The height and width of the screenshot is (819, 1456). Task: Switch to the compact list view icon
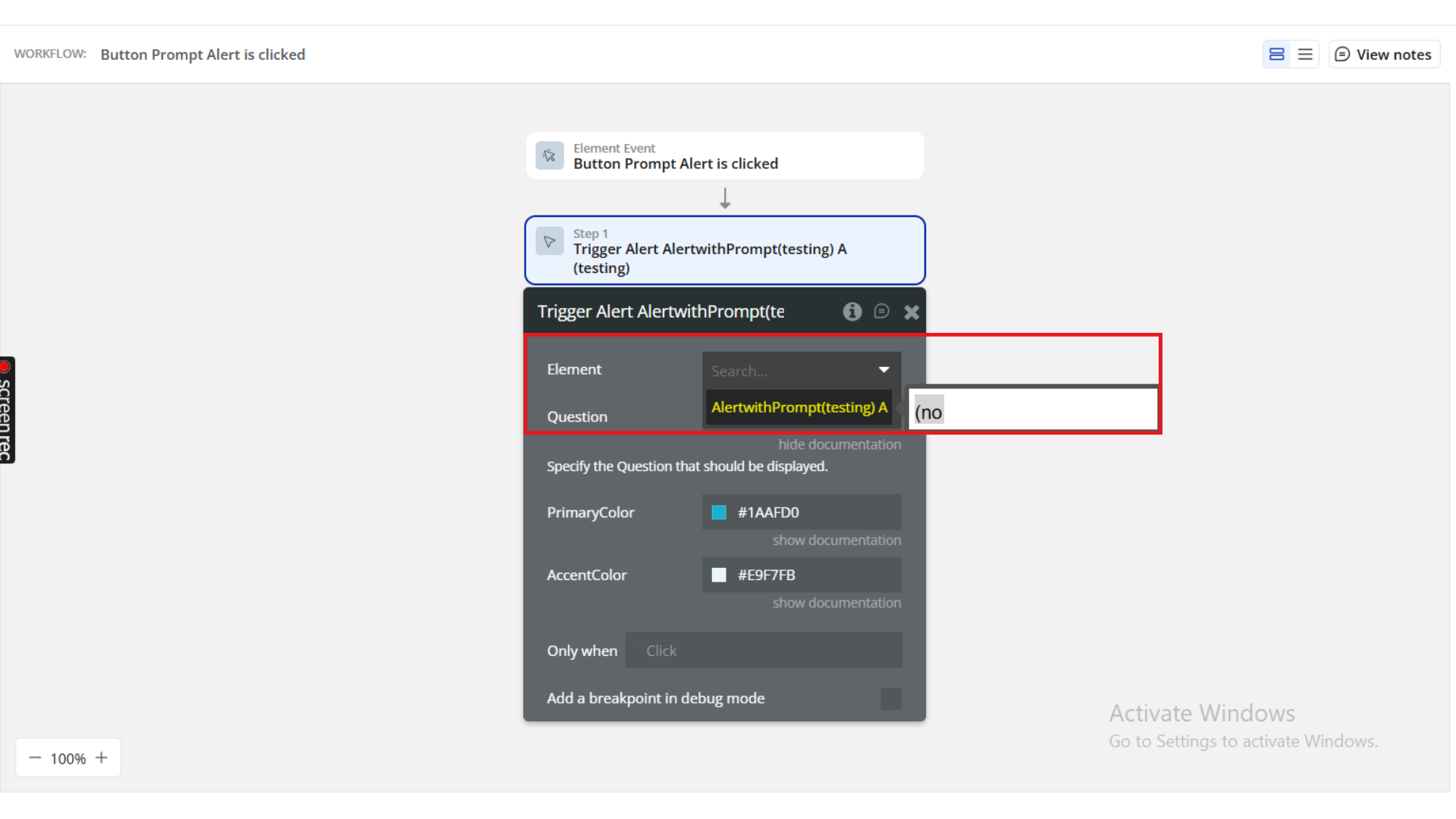(1305, 55)
